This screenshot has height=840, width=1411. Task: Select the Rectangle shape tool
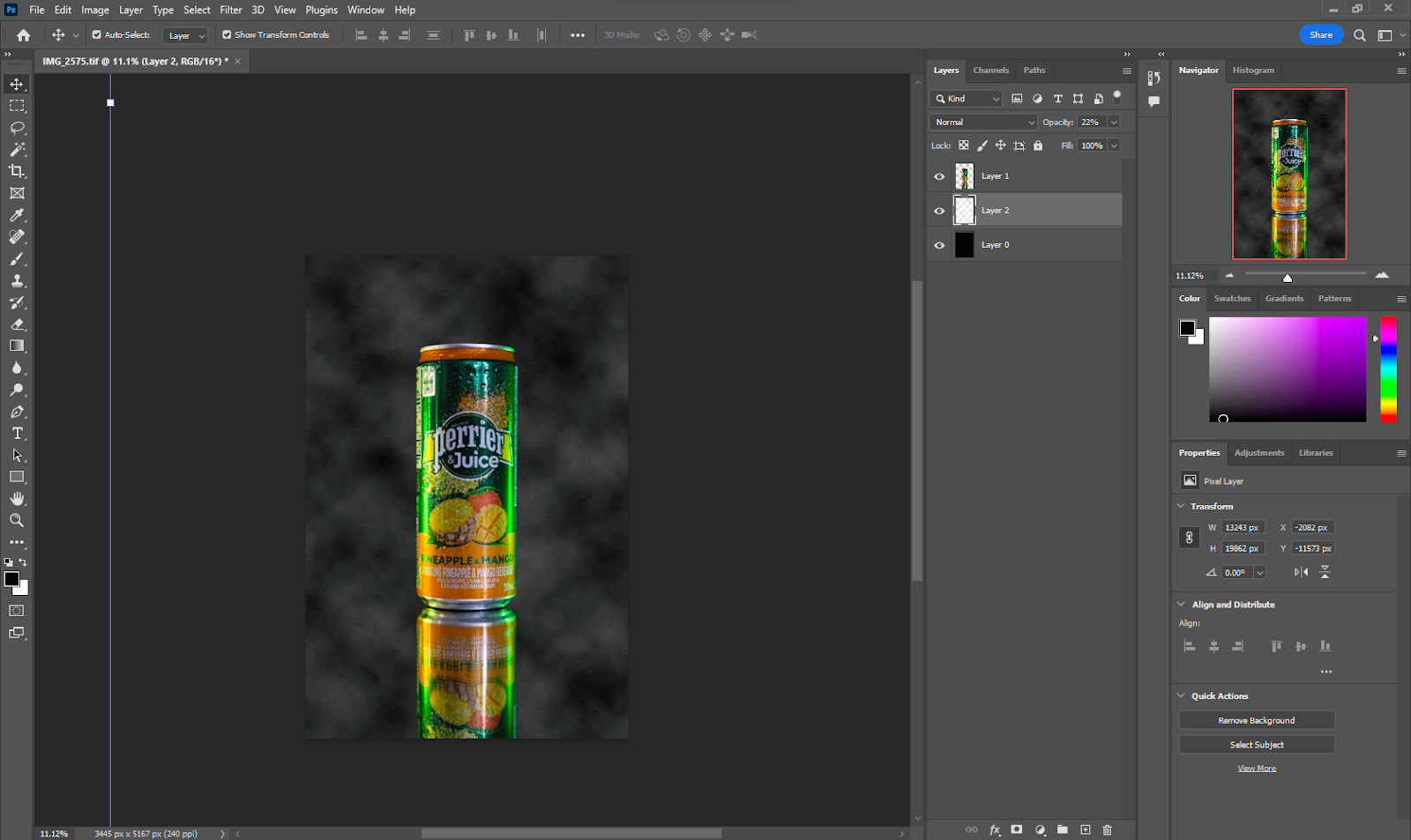[17, 477]
